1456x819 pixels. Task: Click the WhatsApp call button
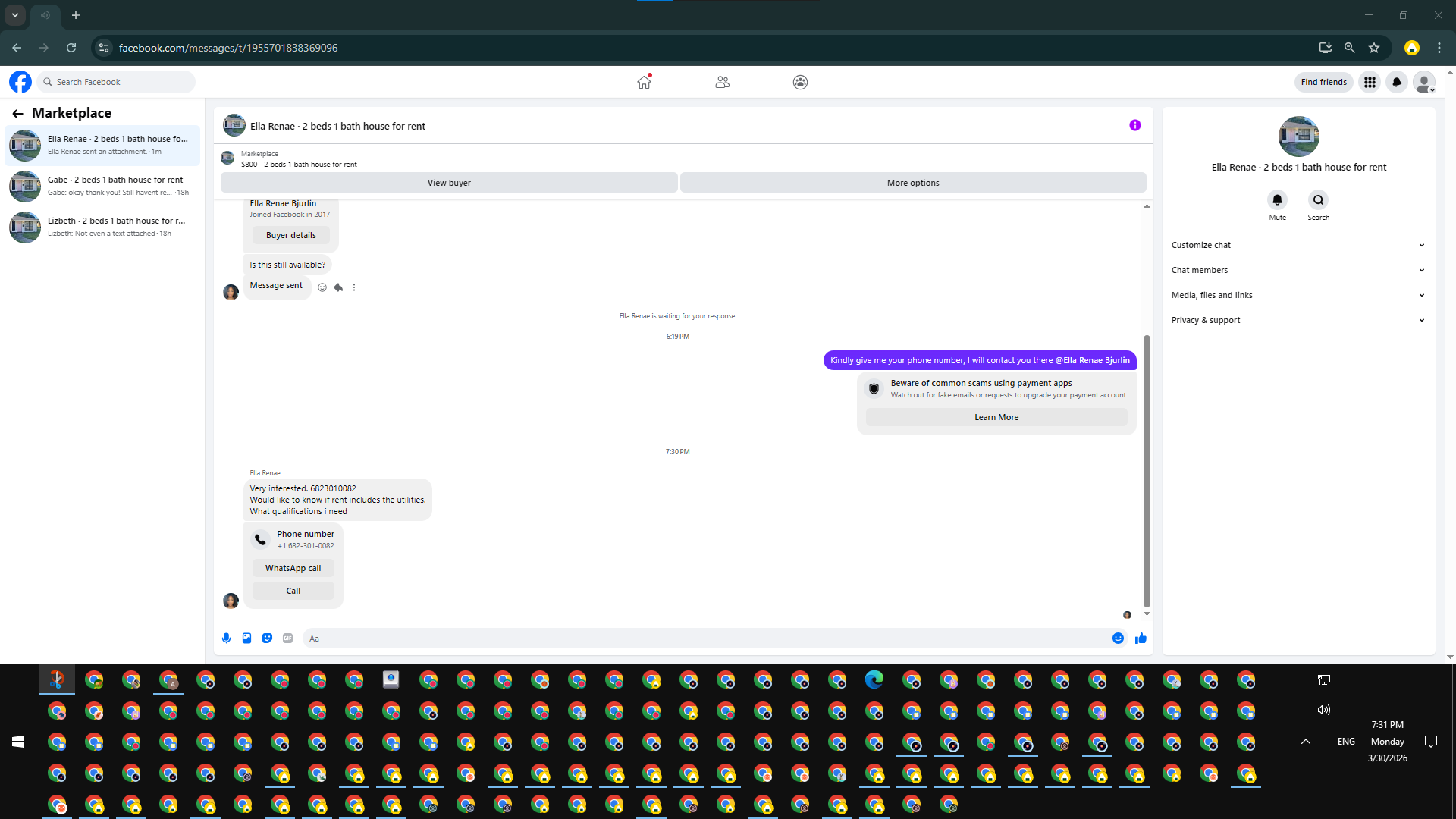[293, 568]
